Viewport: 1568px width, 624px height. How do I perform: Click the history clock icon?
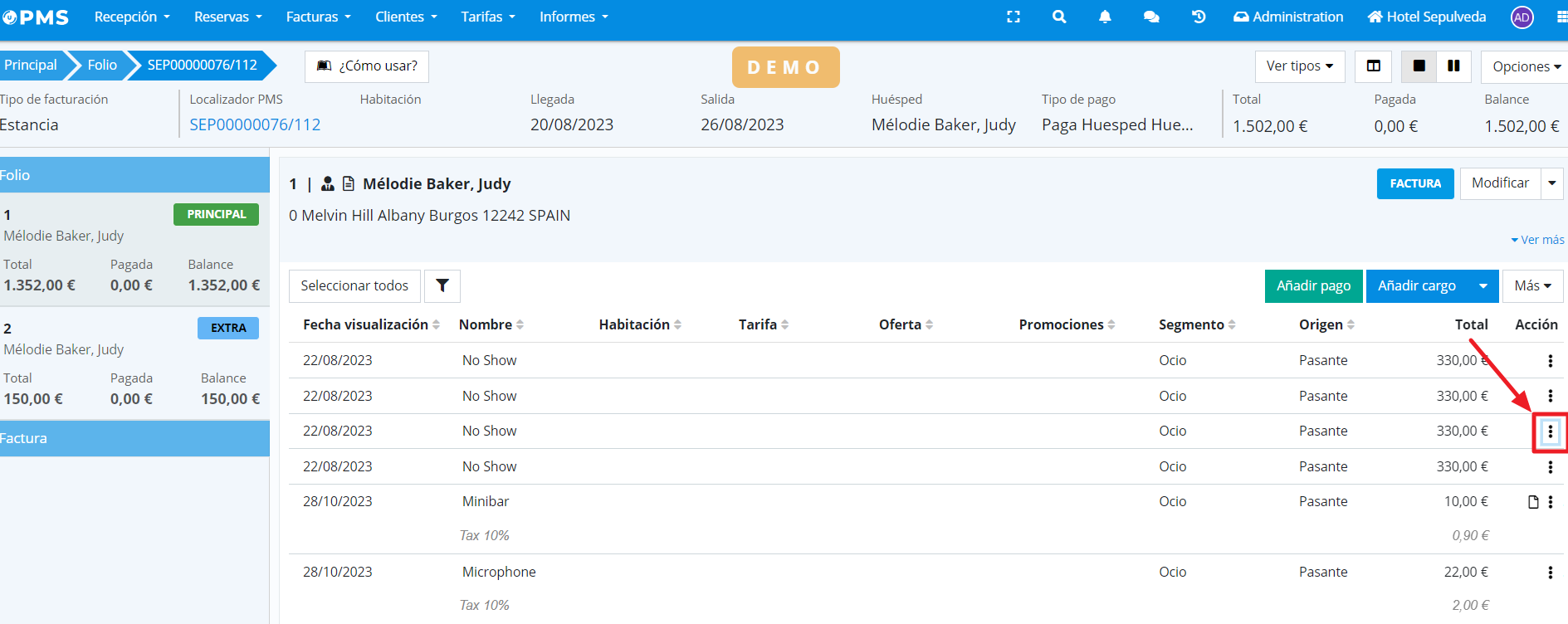pyautogui.click(x=1198, y=17)
